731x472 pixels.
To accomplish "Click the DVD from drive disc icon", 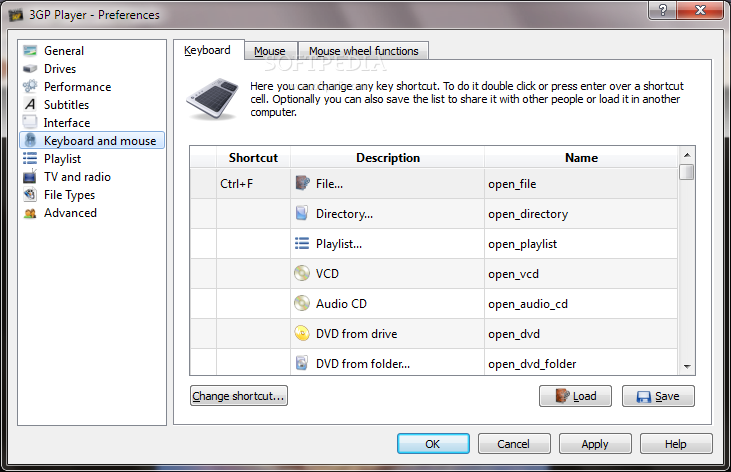I will pyautogui.click(x=302, y=333).
